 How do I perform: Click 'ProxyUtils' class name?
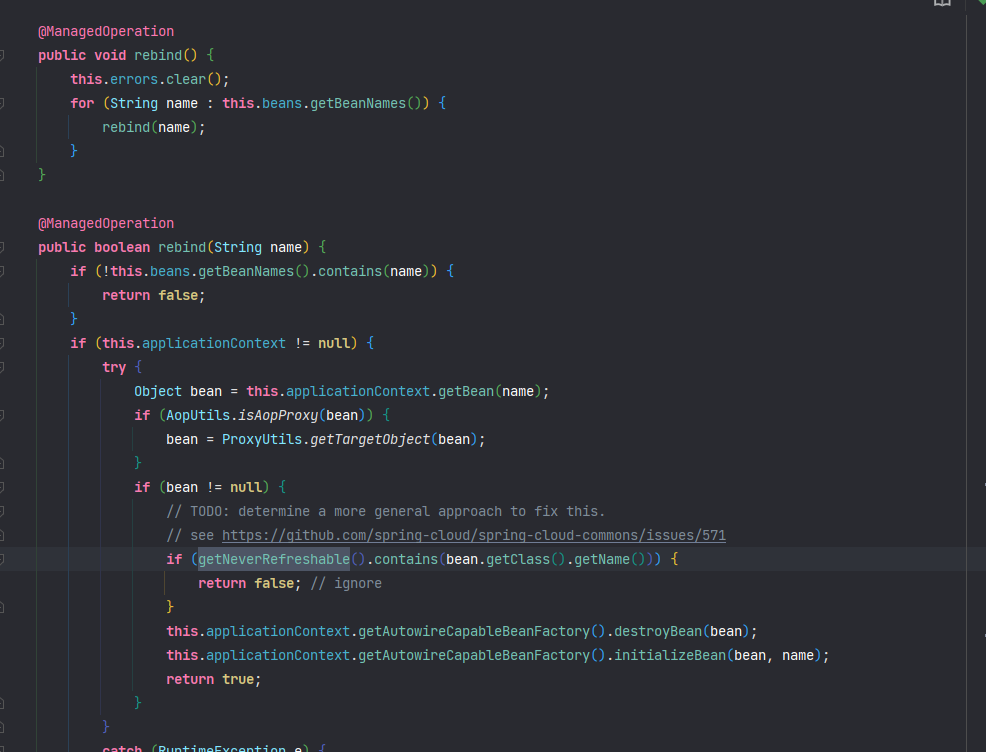click(262, 439)
